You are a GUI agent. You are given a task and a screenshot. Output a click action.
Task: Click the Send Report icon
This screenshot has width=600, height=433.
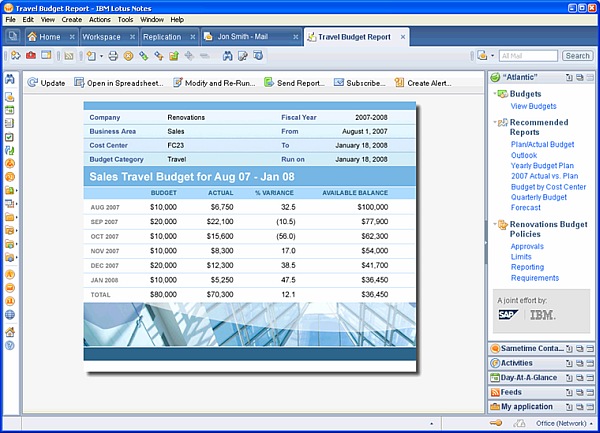pyautogui.click(x=269, y=83)
